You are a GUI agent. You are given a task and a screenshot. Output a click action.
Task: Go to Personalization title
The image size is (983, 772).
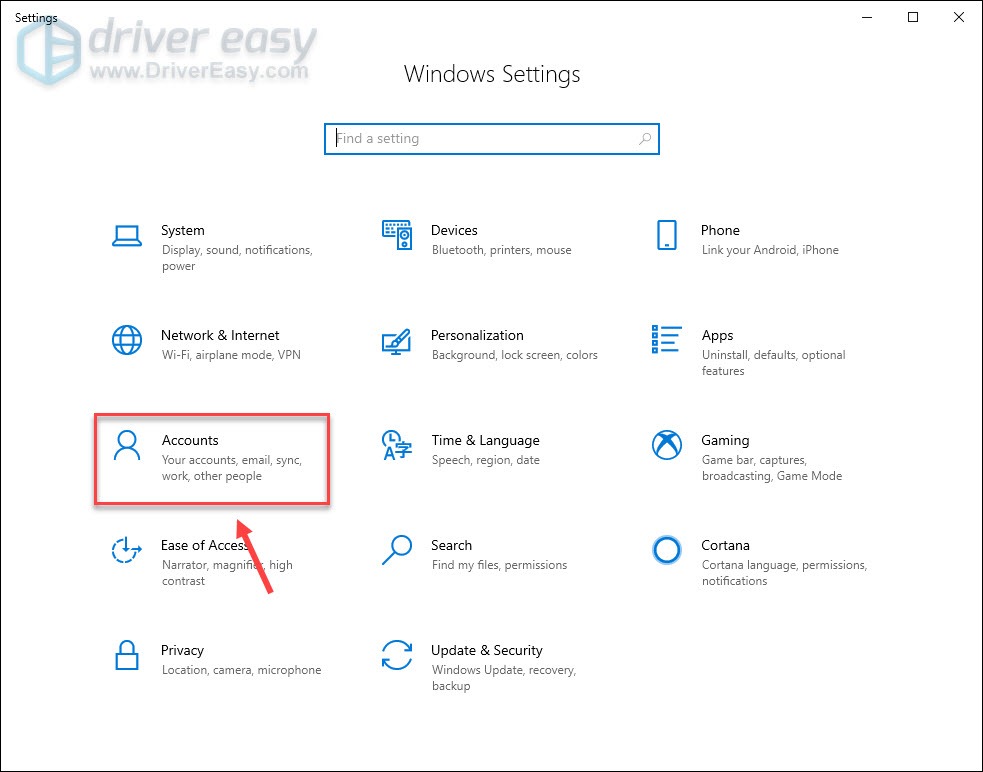point(477,335)
